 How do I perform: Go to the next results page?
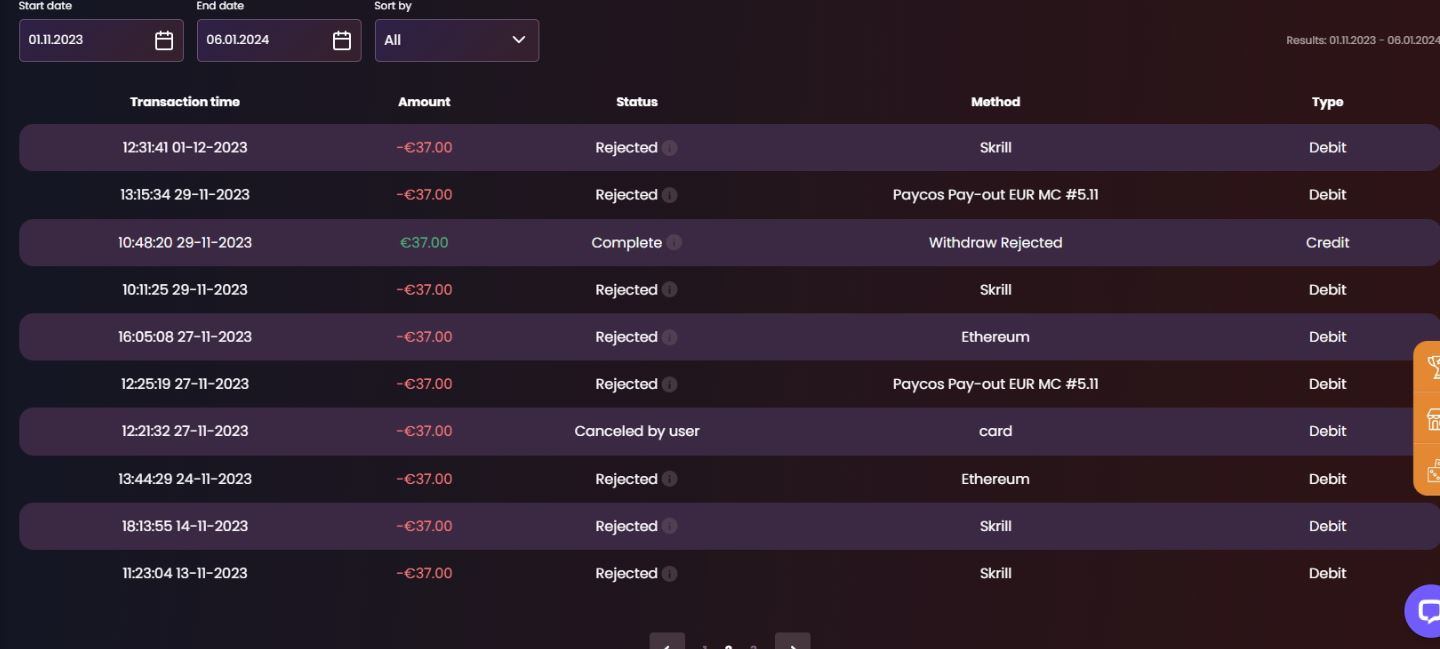[793, 645]
